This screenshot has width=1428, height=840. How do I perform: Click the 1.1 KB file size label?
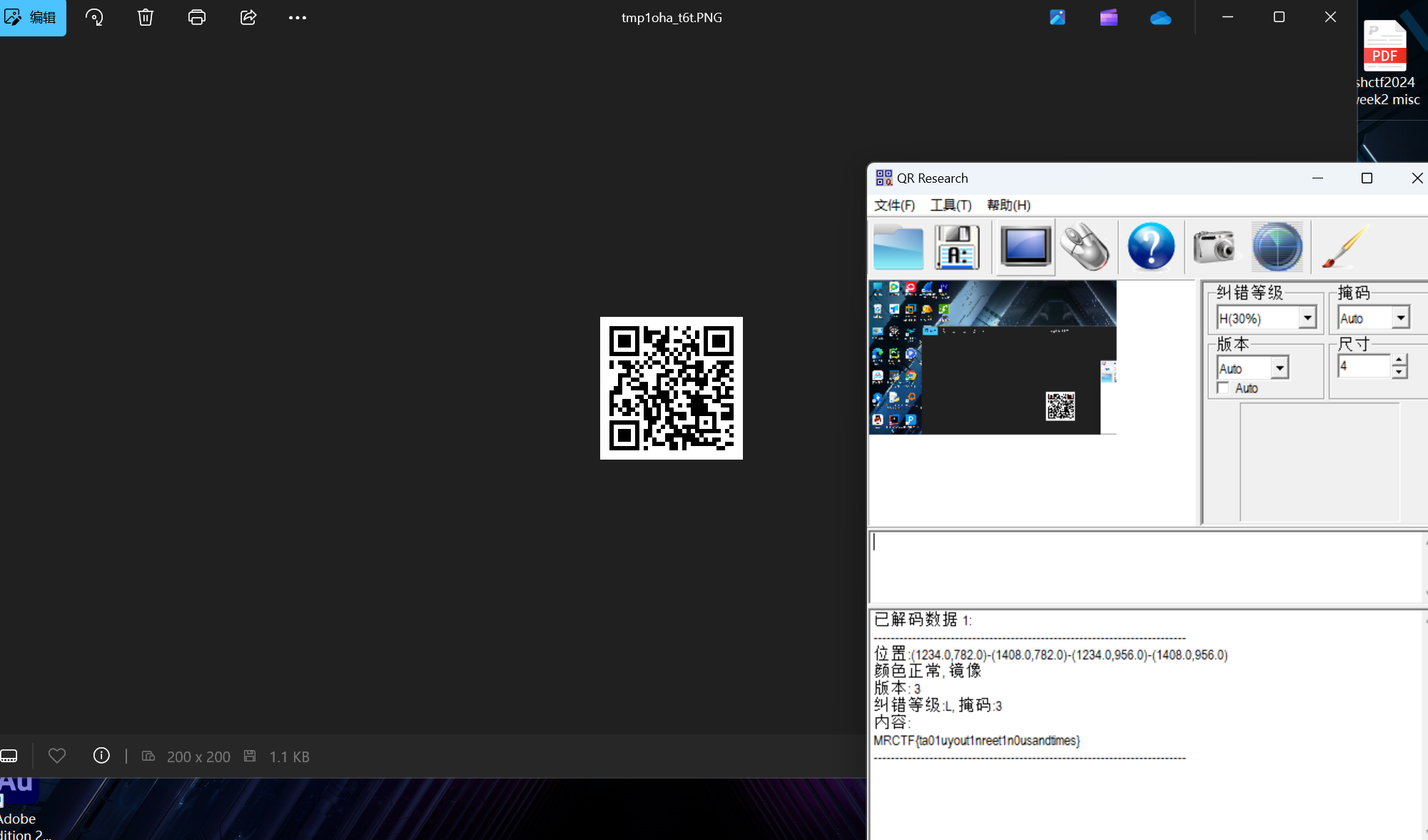point(289,756)
